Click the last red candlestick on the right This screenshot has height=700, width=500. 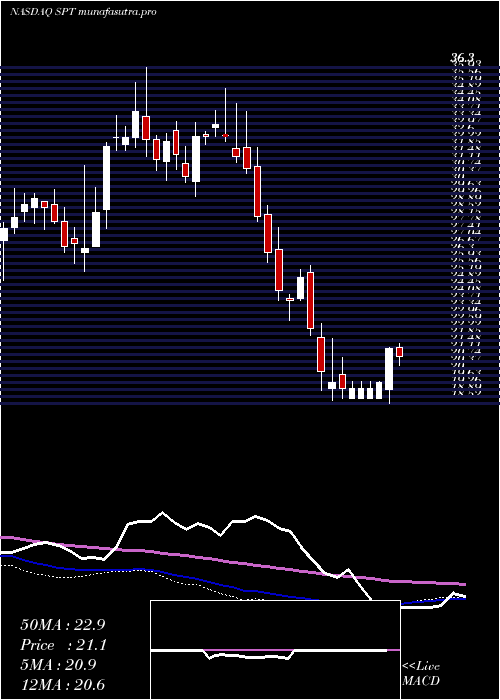click(x=400, y=352)
